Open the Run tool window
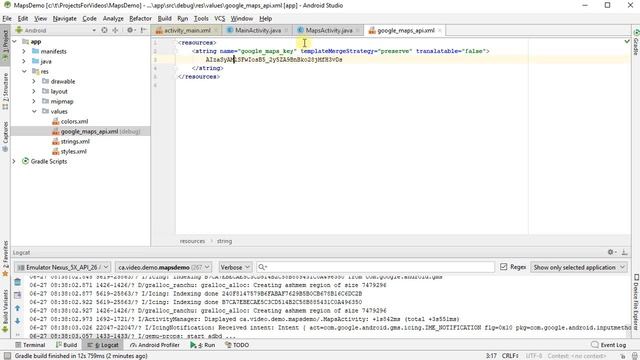Viewport: 640px width, 360px height. tap(202, 345)
